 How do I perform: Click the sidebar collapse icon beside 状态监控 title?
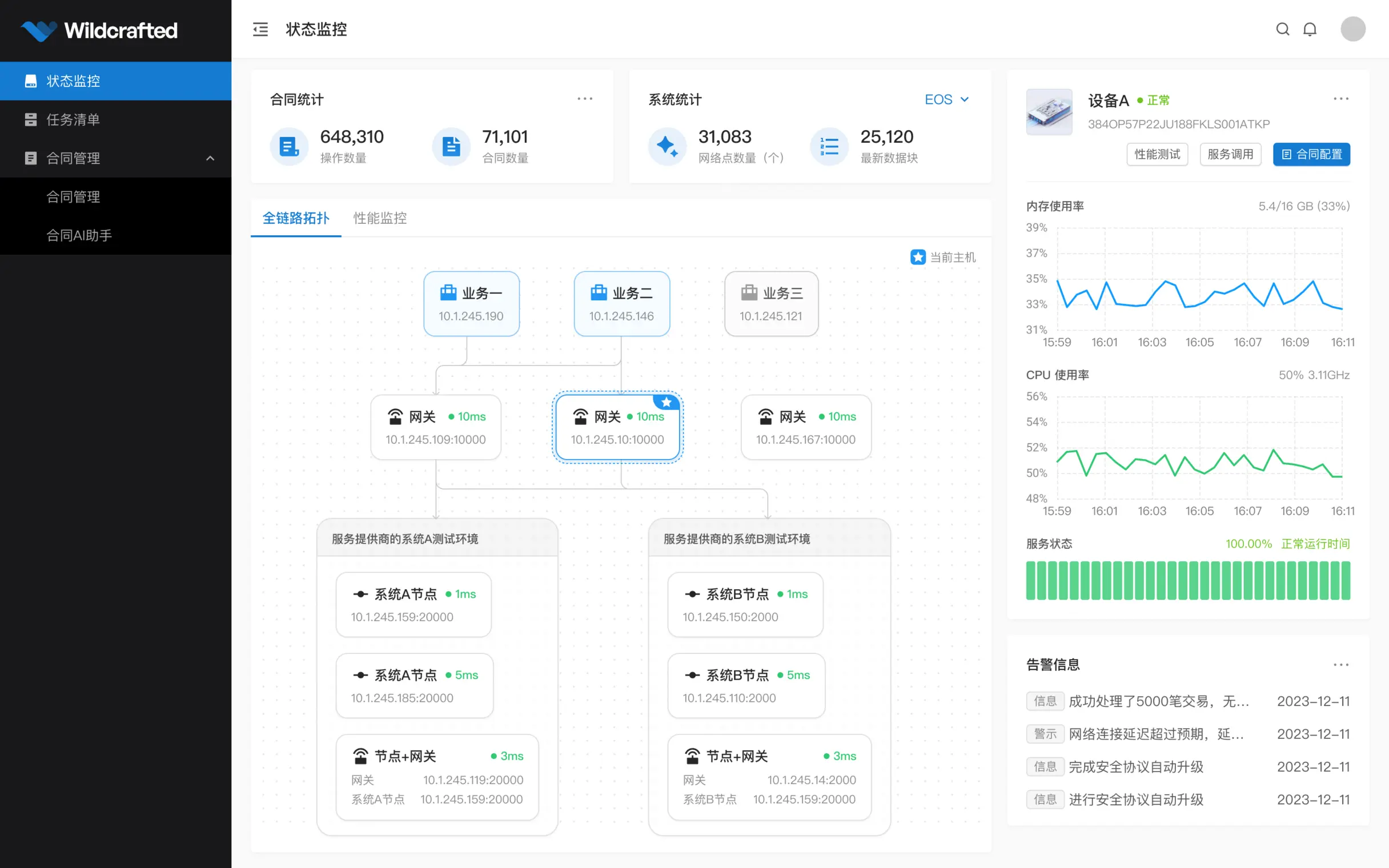[x=260, y=29]
